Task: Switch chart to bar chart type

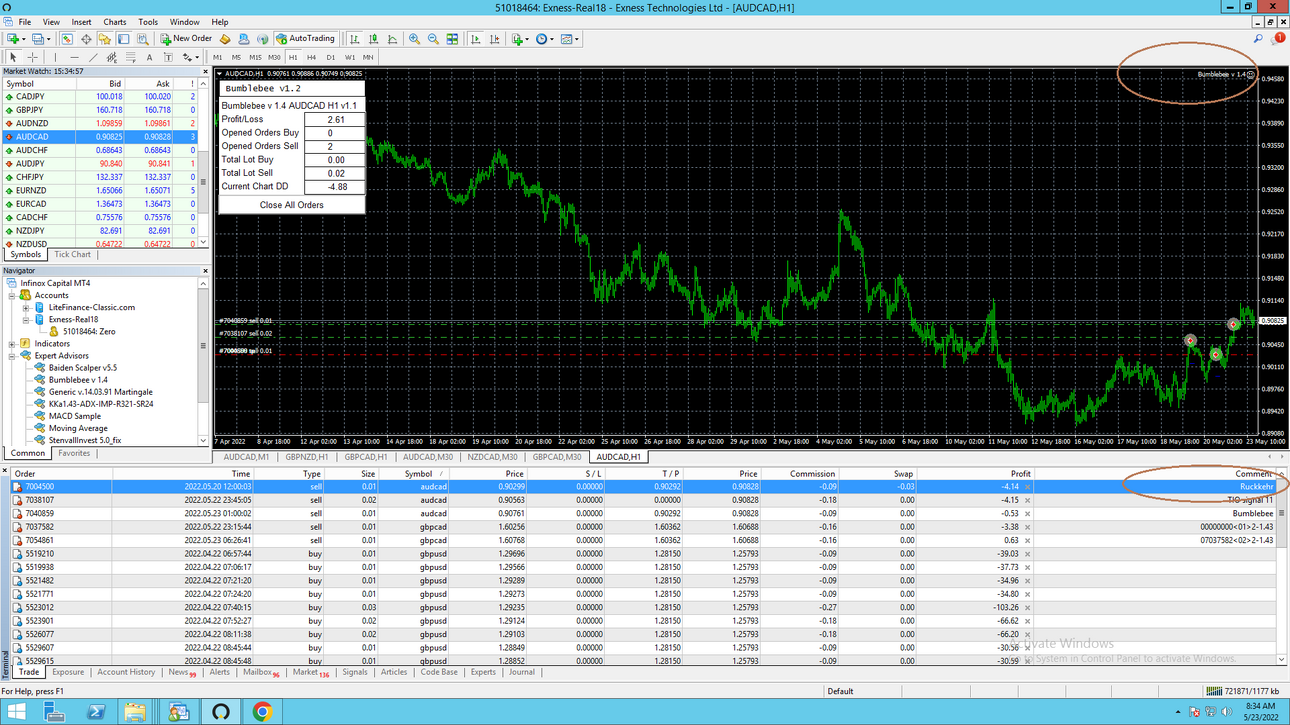Action: click(x=354, y=39)
